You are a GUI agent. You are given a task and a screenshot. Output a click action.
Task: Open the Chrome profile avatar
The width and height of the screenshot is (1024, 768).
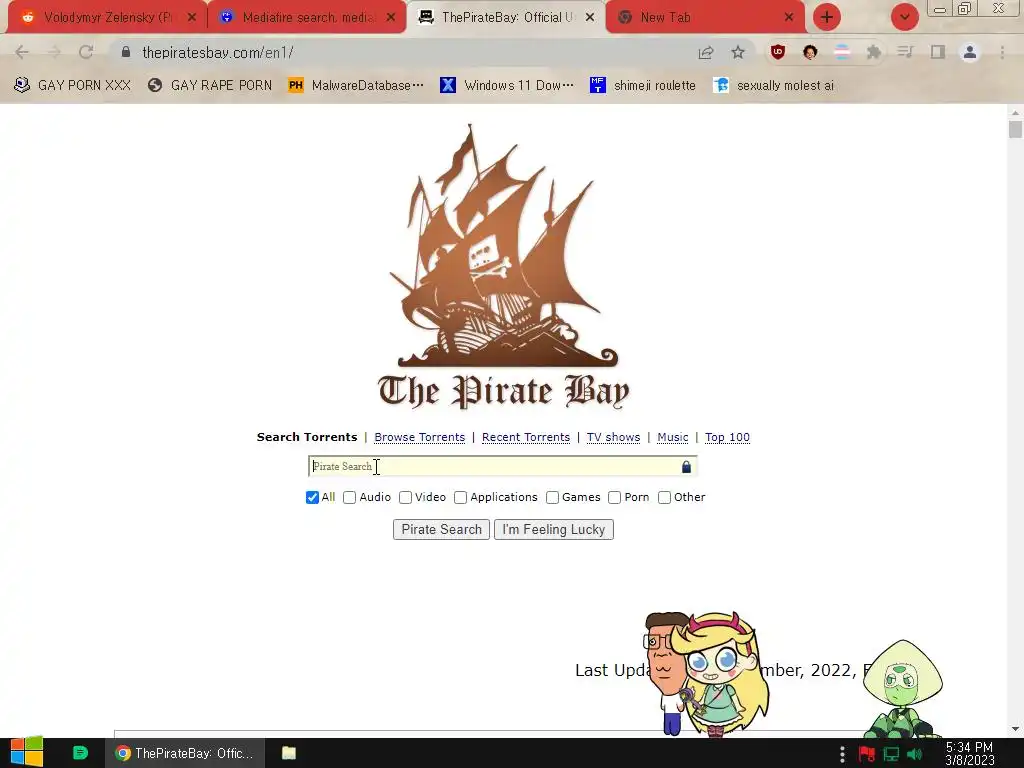point(970,52)
